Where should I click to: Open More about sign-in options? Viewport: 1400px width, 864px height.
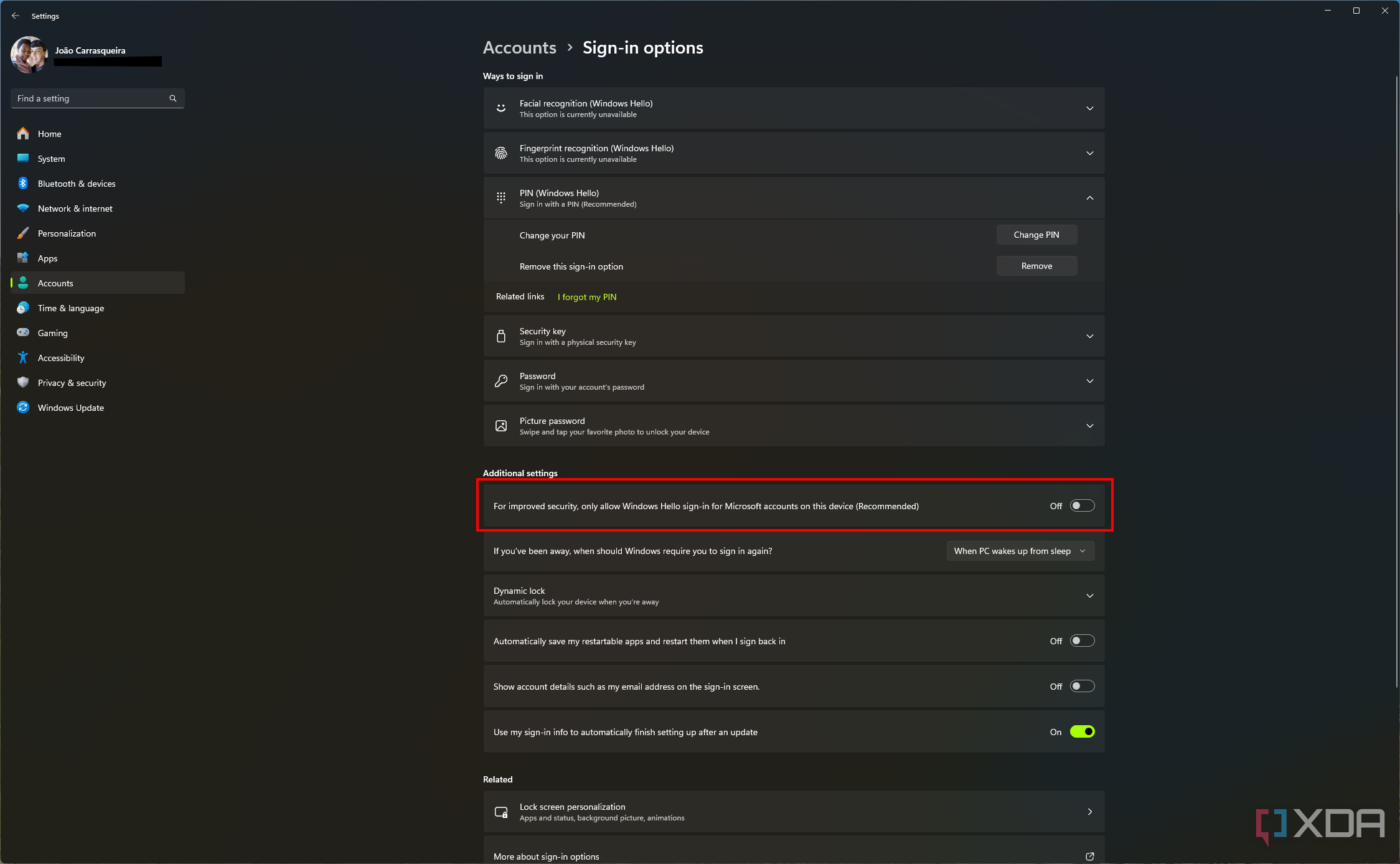point(794,850)
